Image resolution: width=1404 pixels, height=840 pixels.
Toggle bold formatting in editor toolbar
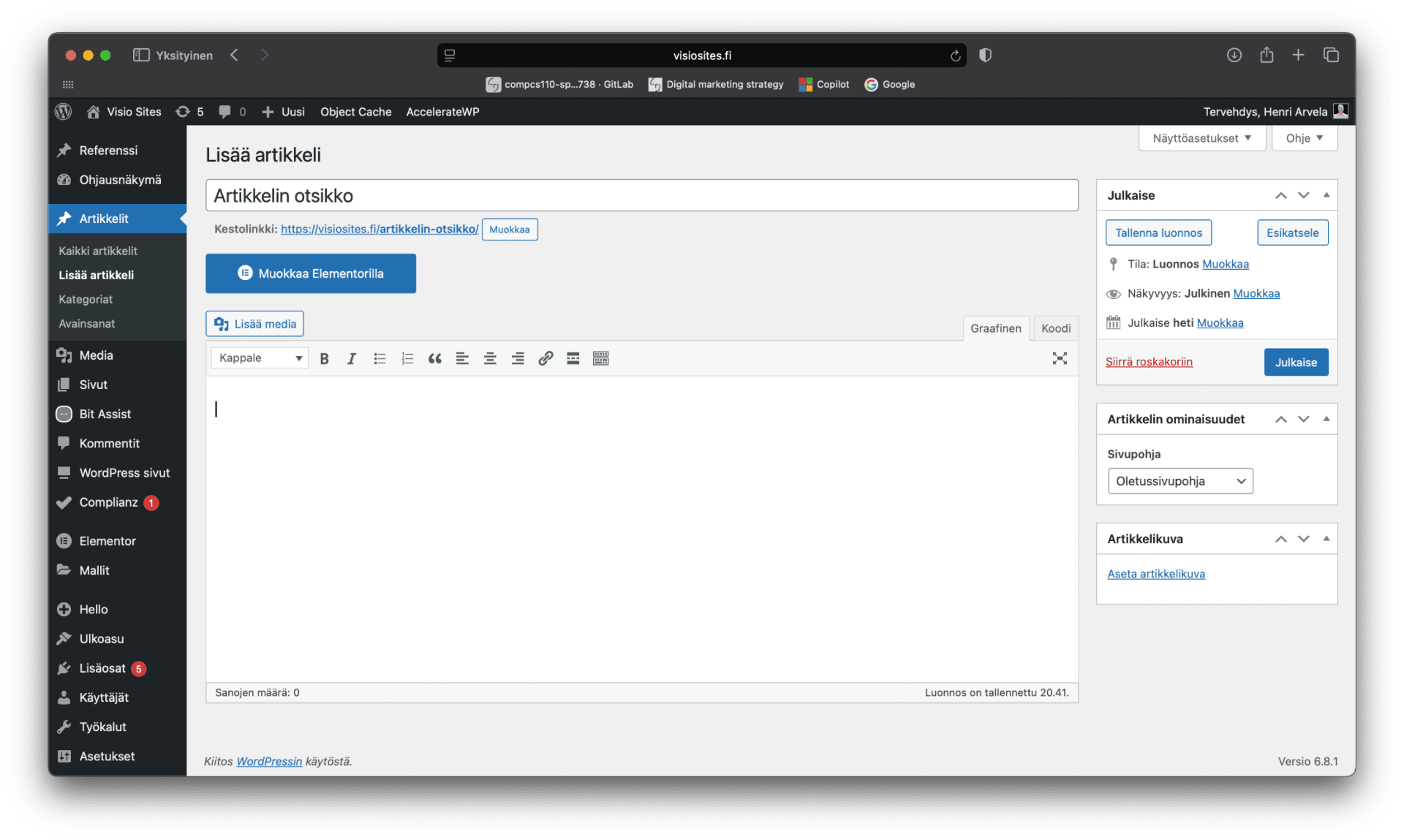[x=325, y=358]
